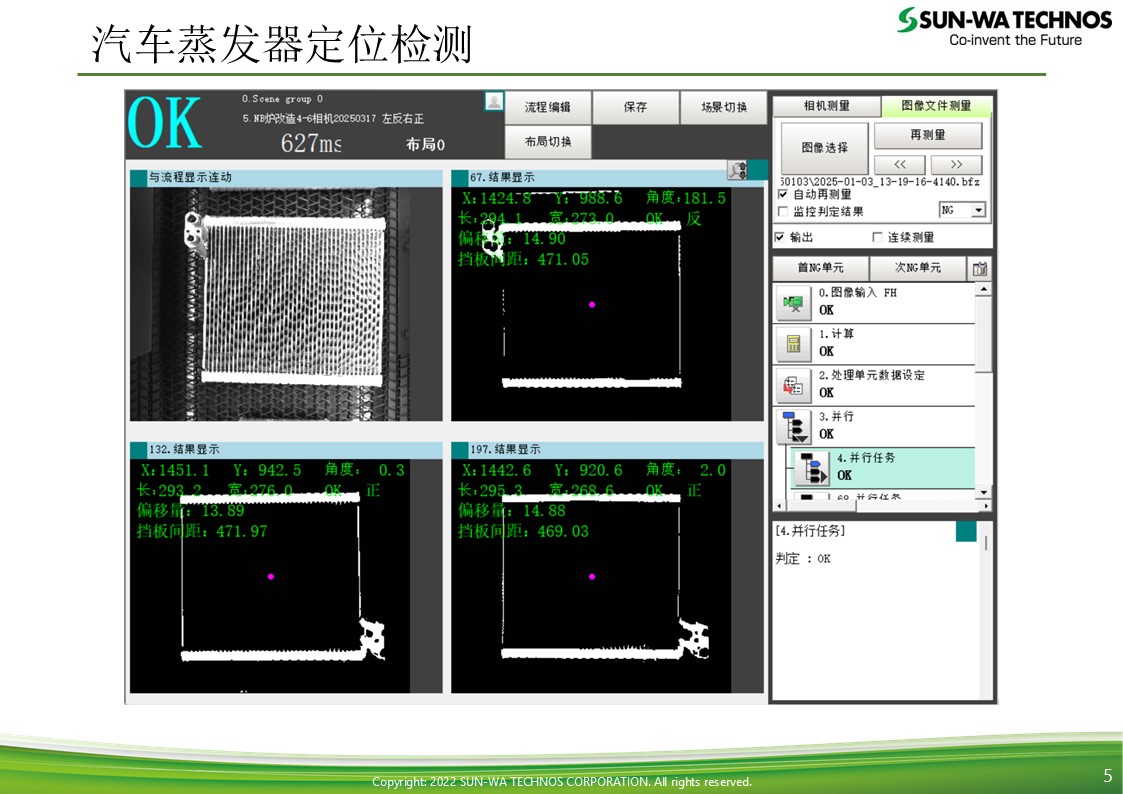Screen dimensions: 1123x794
Task: Enable the 监控判定结果 checkbox
Action: (x=783, y=212)
